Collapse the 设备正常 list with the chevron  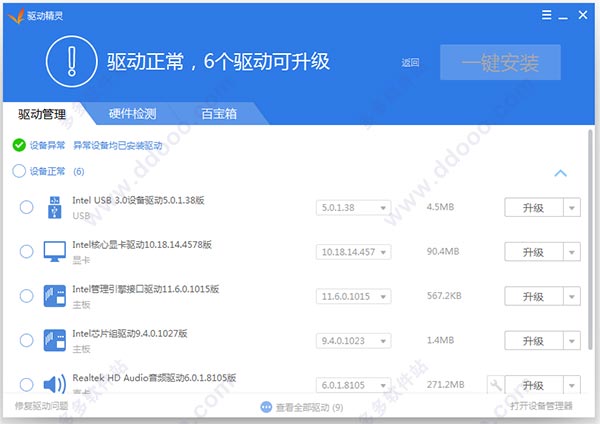point(561,173)
